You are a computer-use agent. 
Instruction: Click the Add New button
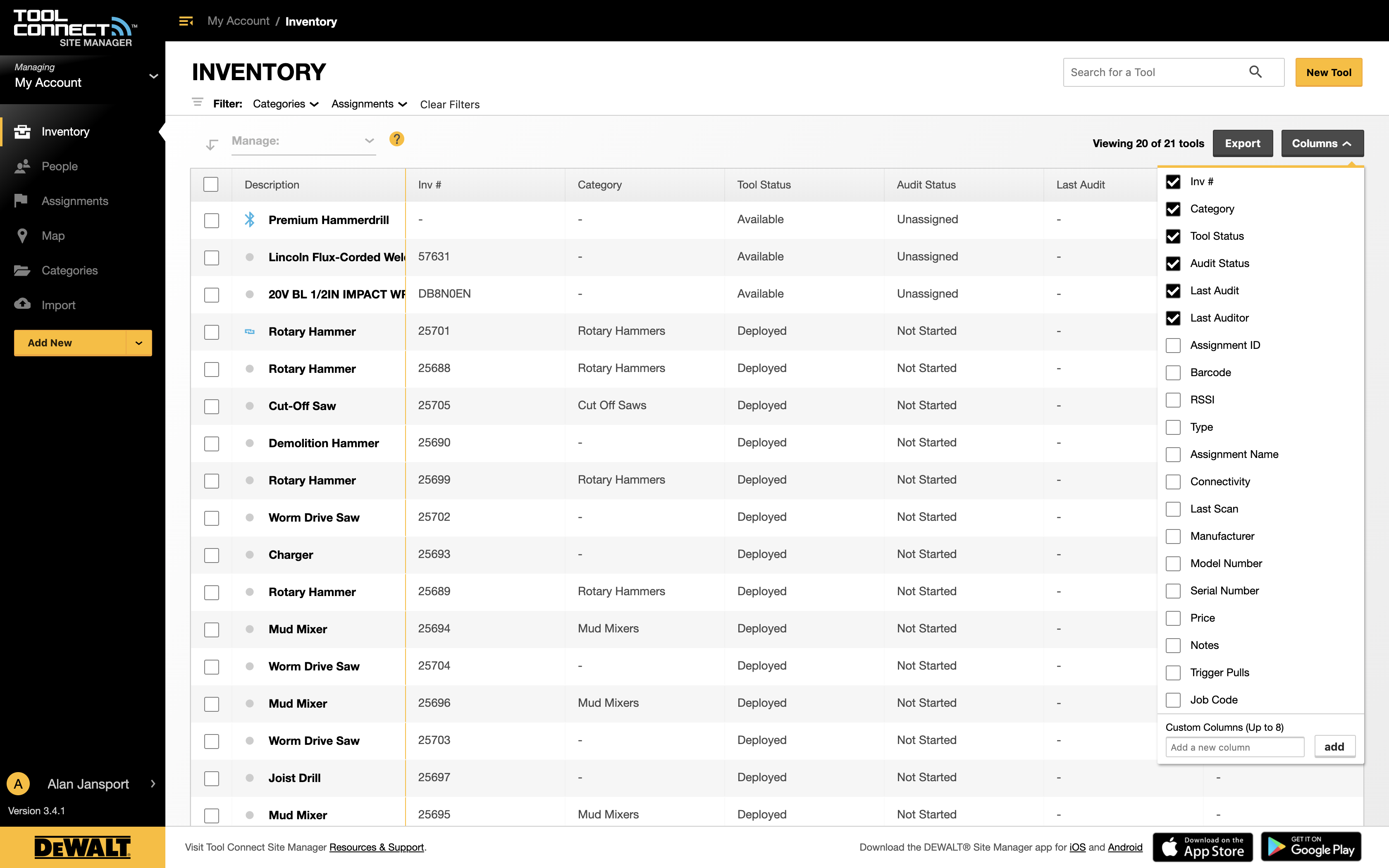[69, 343]
